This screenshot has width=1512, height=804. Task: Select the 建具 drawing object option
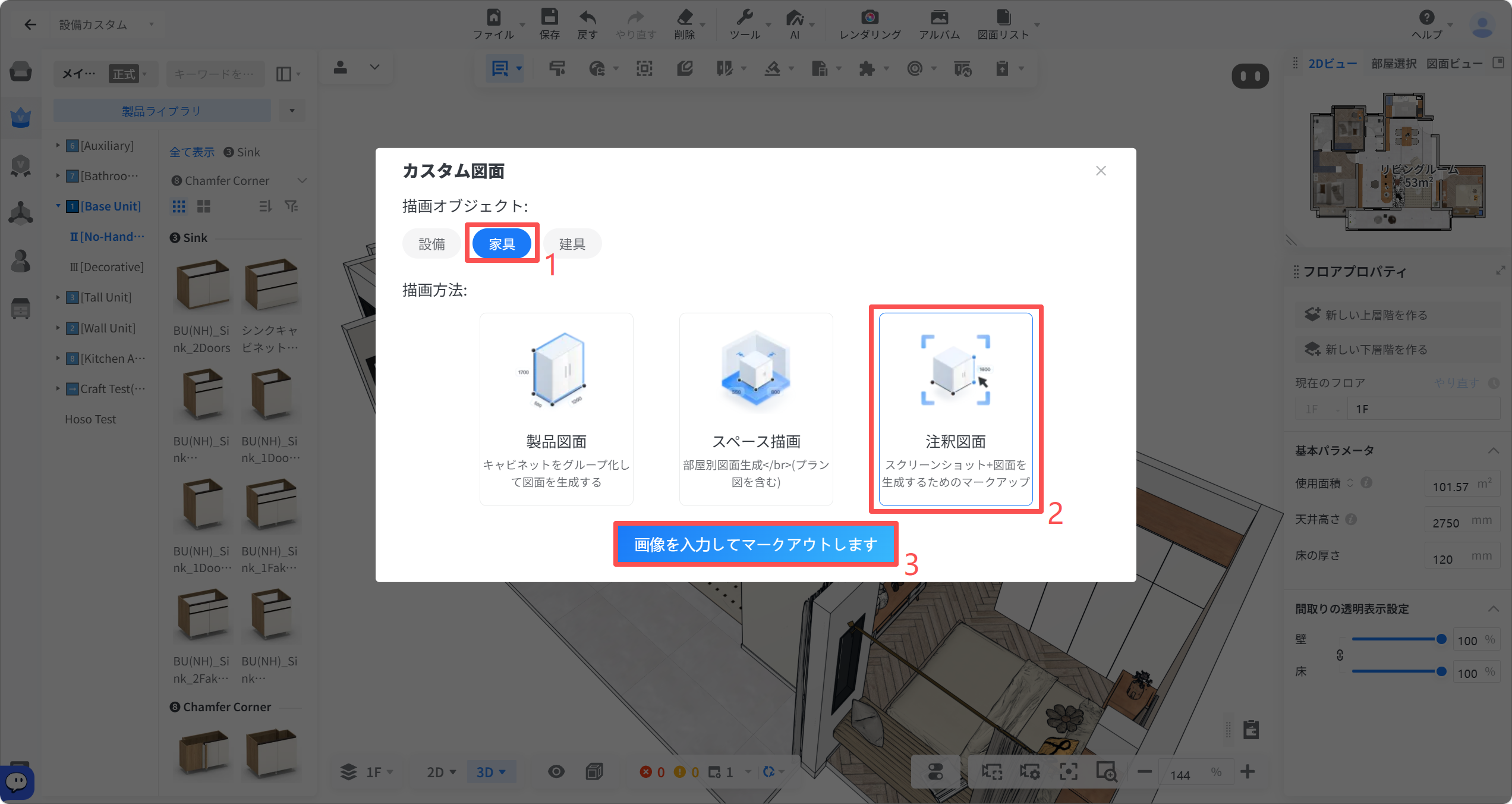point(572,244)
